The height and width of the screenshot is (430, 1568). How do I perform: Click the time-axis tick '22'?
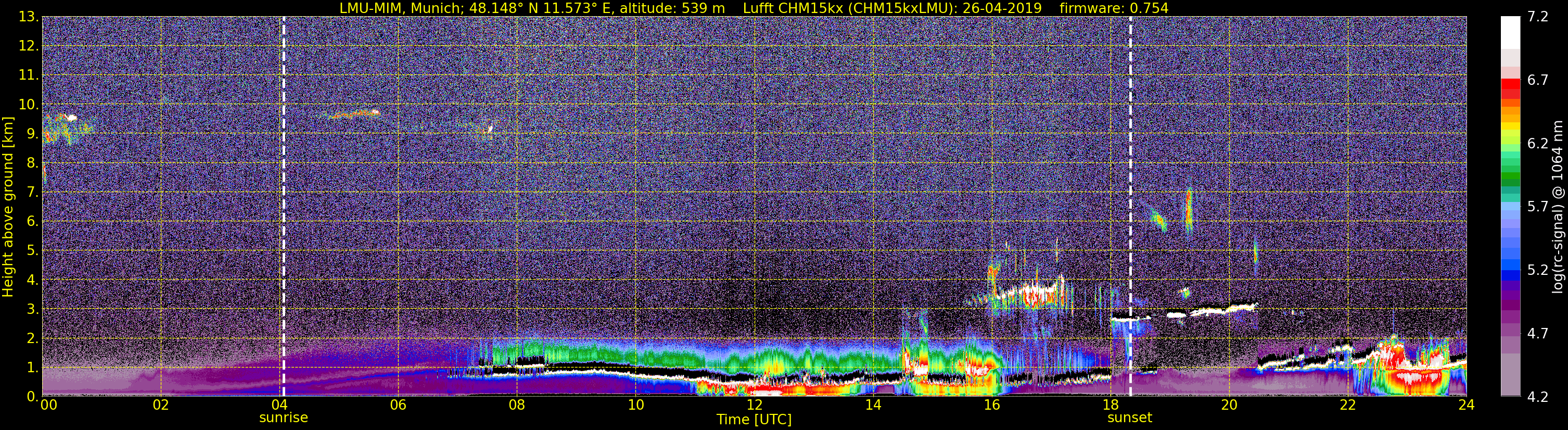click(1348, 405)
